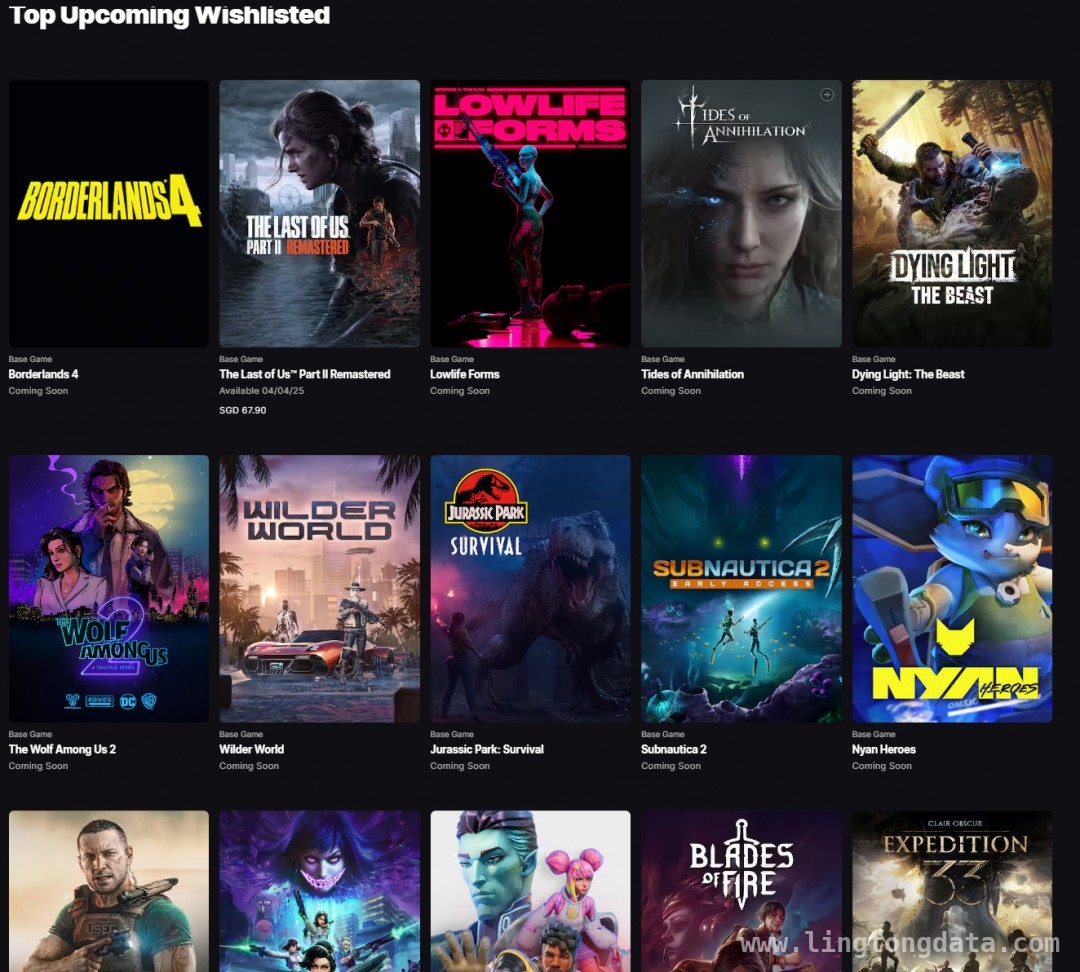The width and height of the screenshot is (1080, 972).
Task: Click Coming Soon under Borderlands 4
Action: click(38, 391)
